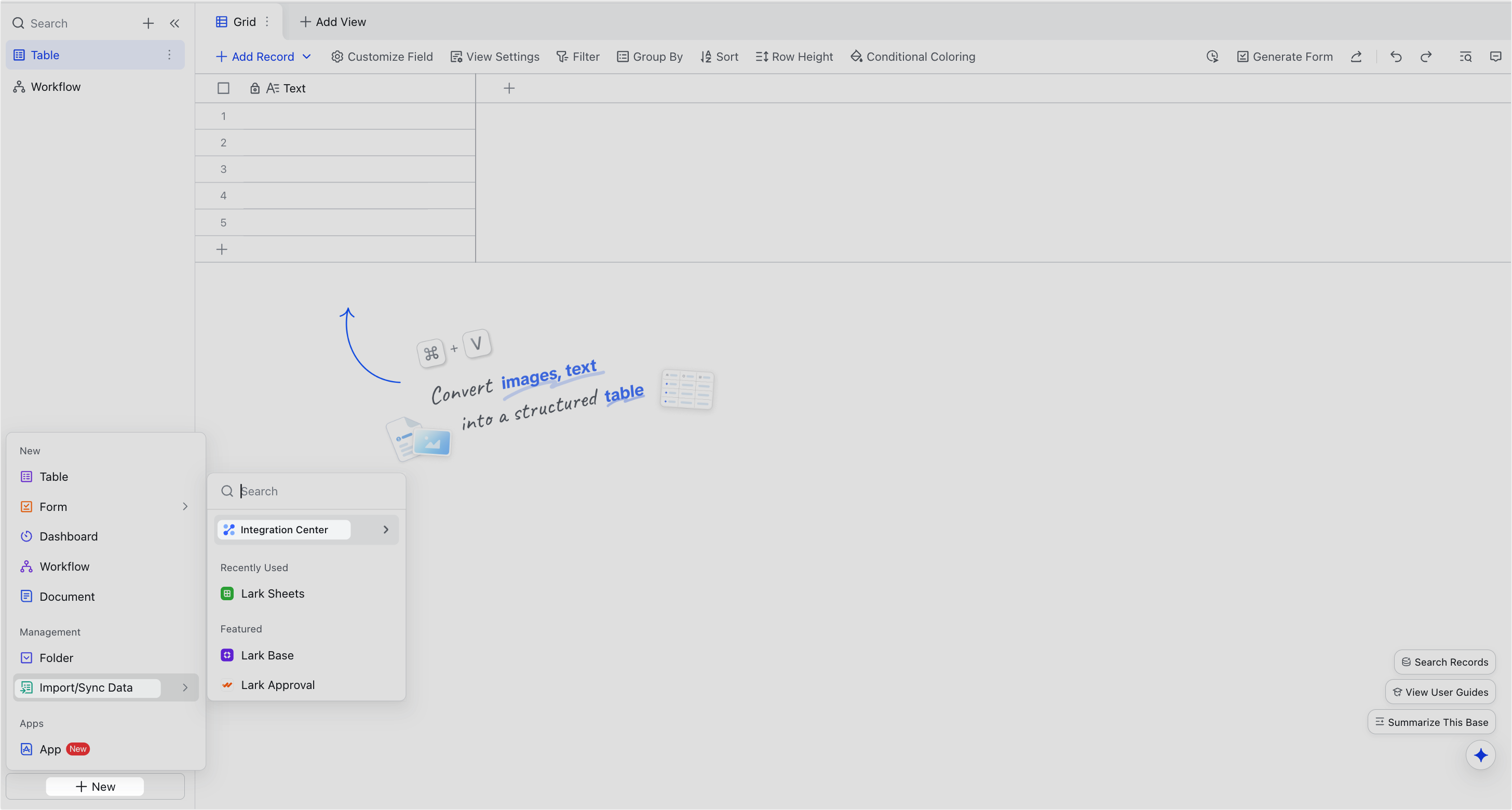Select App under Apps section
Screen dimensions: 1512x810
(105, 749)
